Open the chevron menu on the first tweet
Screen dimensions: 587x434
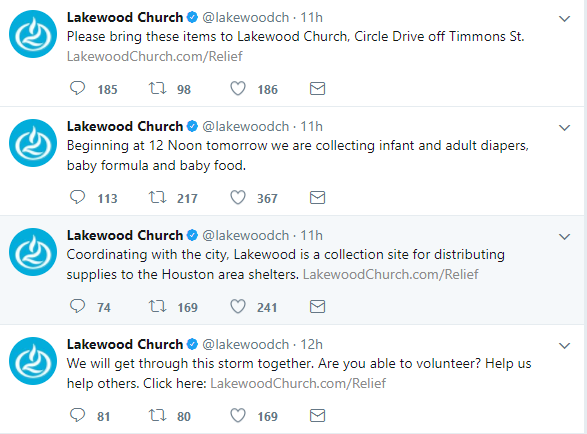pos(564,19)
